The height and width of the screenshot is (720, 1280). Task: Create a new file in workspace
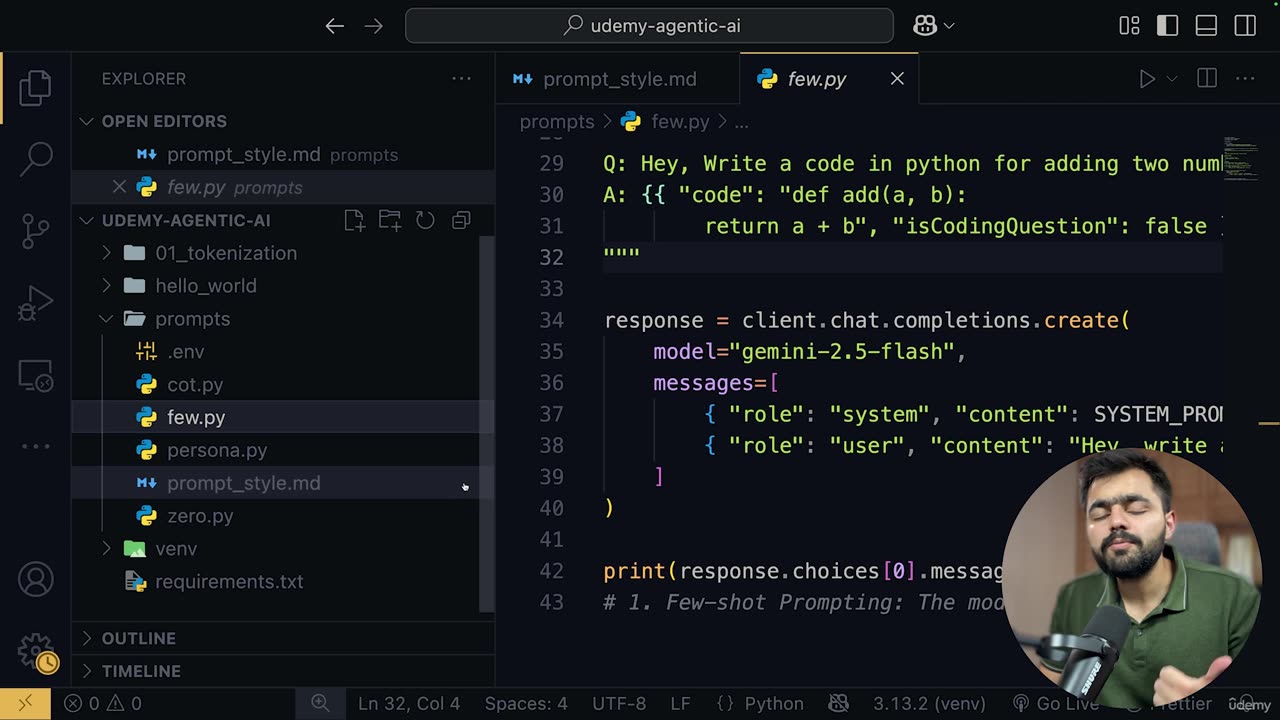[354, 220]
